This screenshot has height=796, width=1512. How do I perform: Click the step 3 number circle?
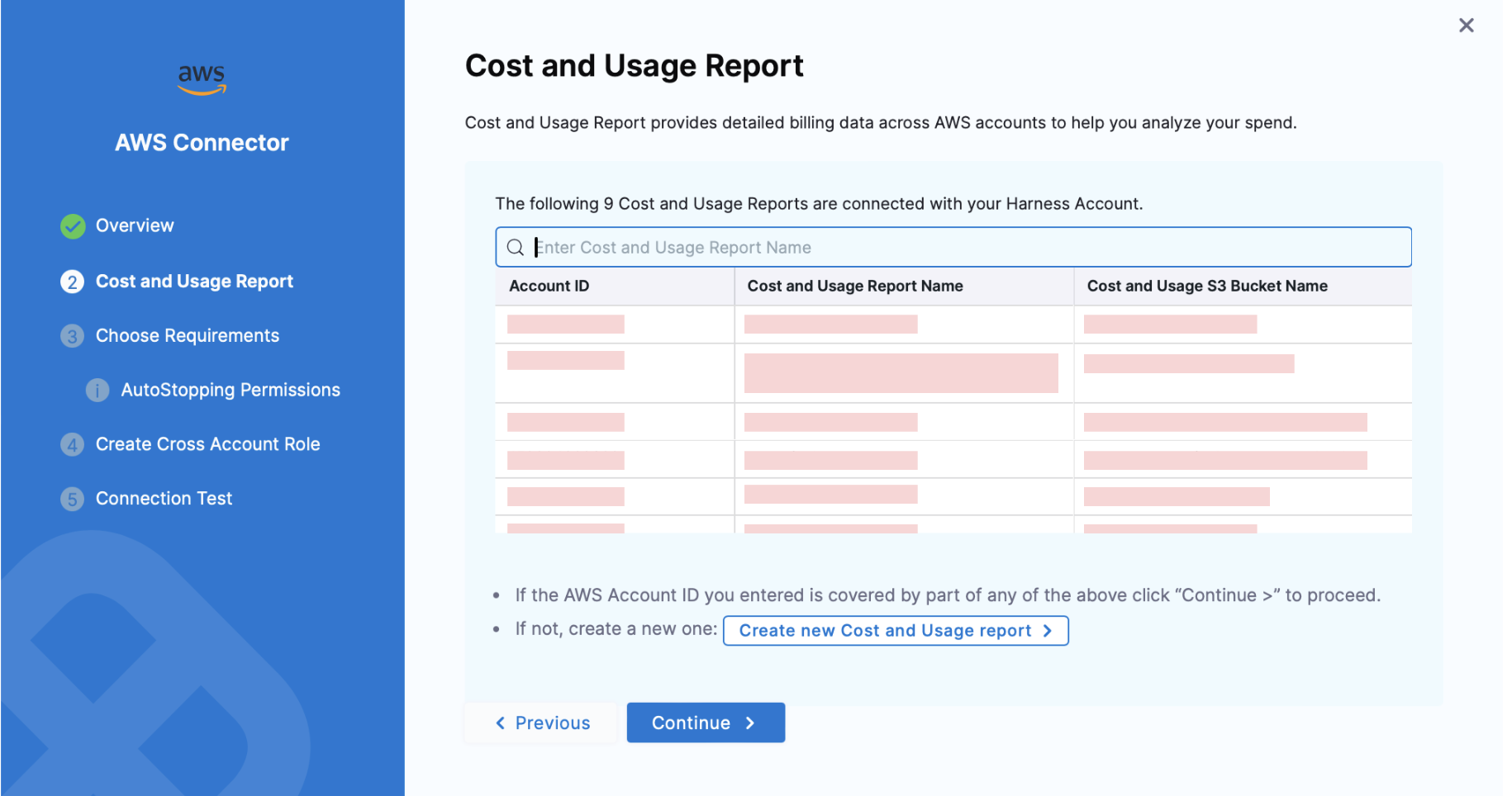[73, 336]
